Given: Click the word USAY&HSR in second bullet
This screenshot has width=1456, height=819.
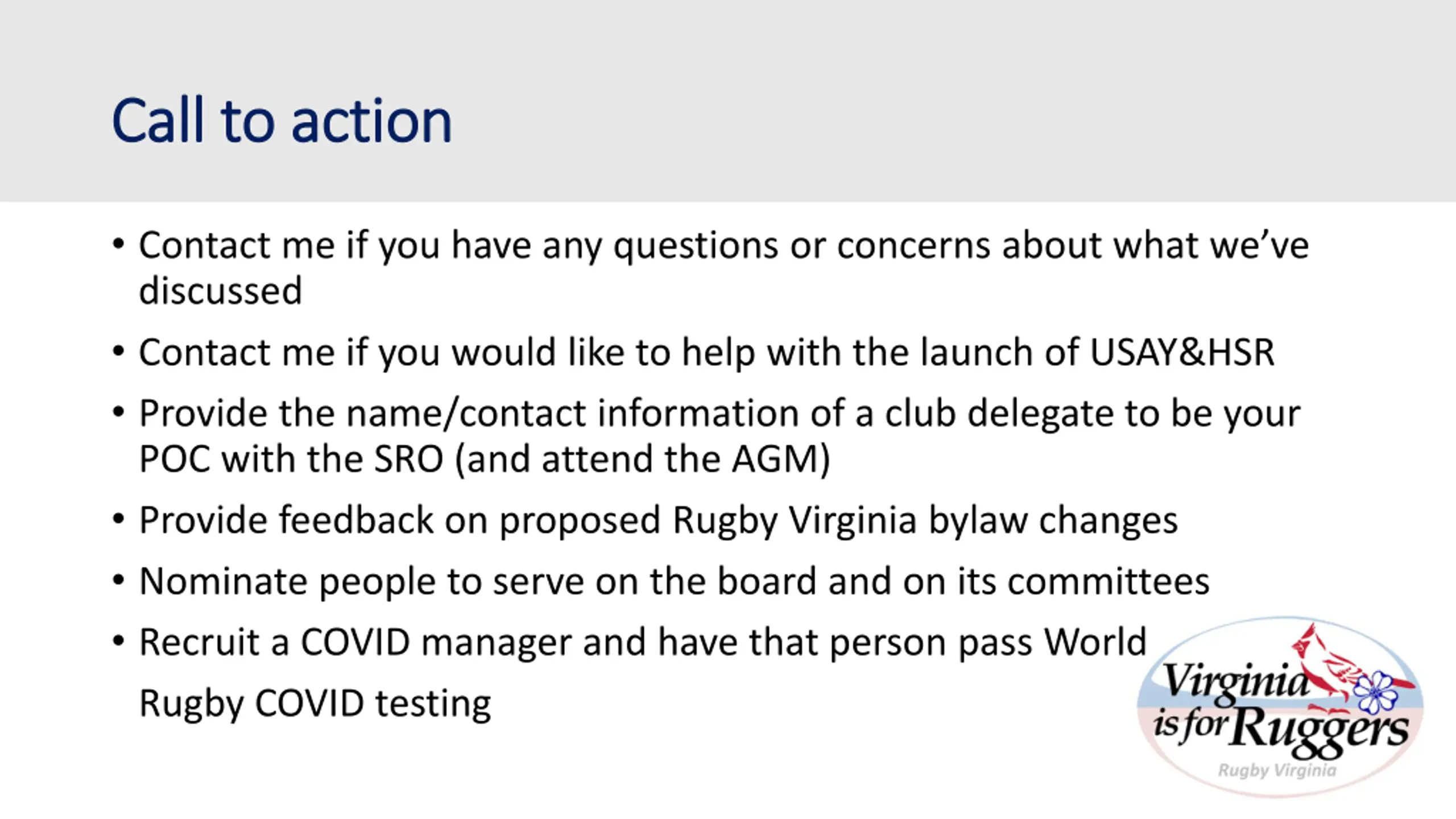Looking at the screenshot, I should tap(1182, 352).
